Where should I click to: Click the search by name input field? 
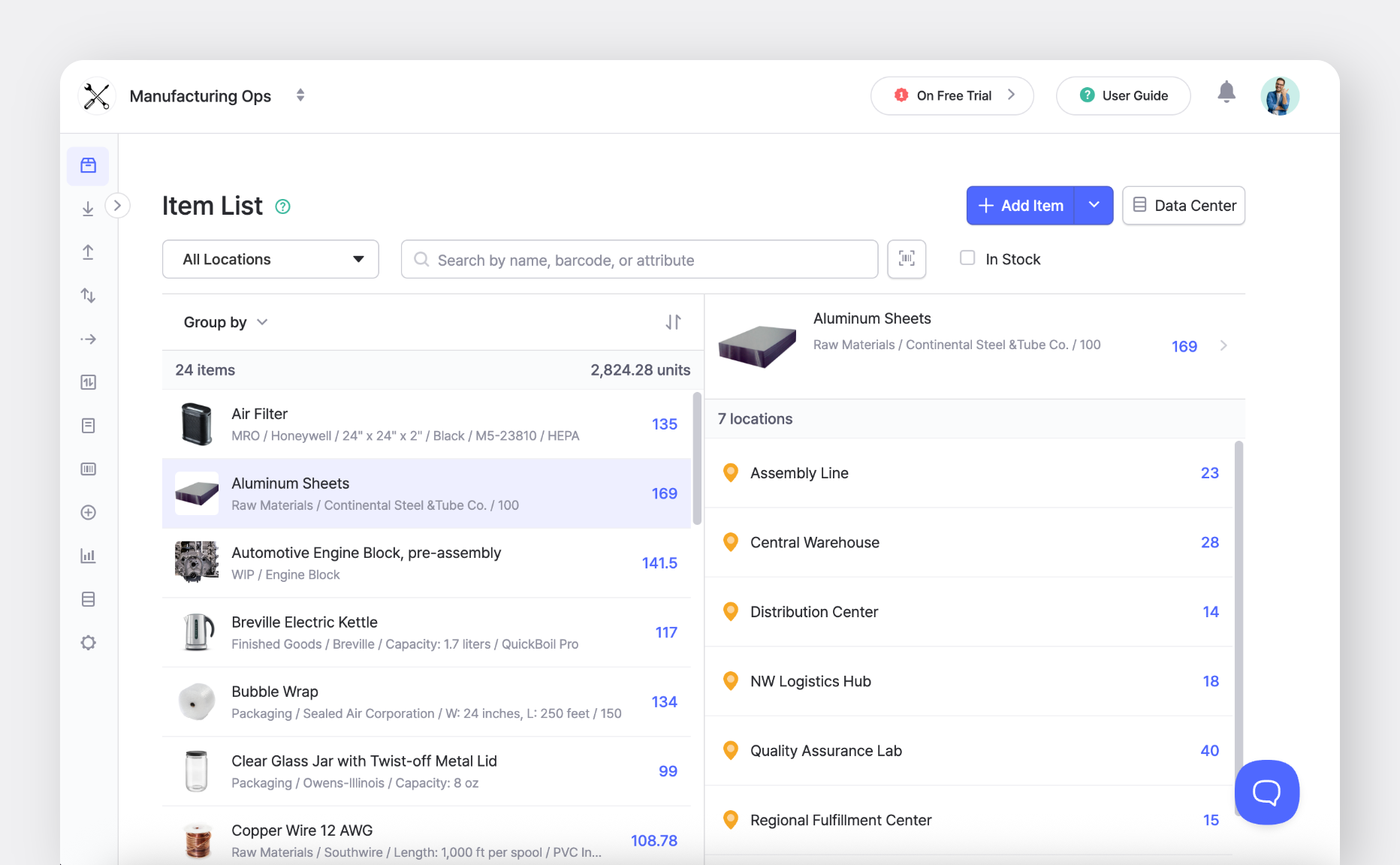click(x=640, y=259)
